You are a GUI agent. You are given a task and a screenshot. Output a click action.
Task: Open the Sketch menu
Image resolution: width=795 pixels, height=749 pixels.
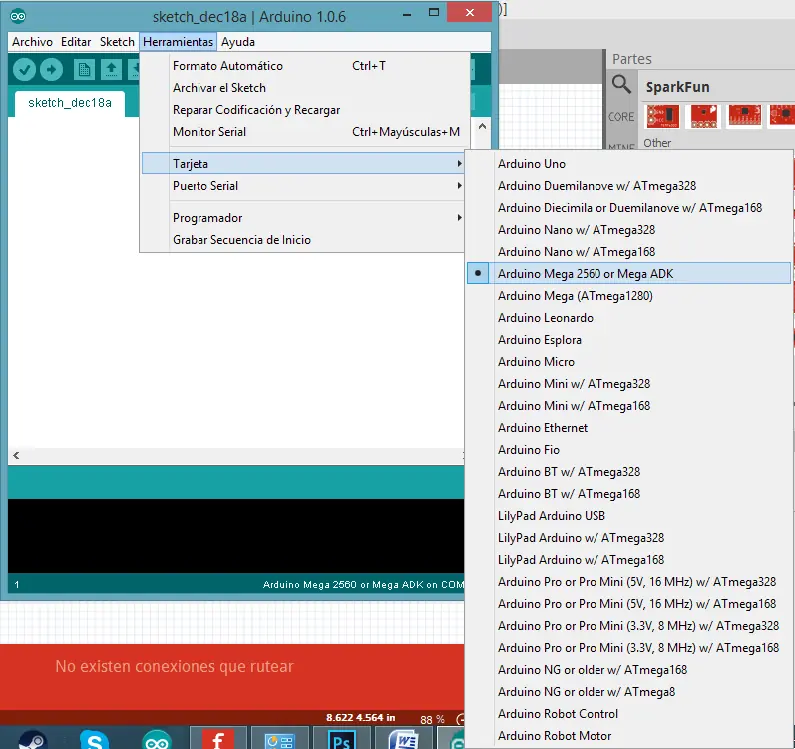coord(117,42)
